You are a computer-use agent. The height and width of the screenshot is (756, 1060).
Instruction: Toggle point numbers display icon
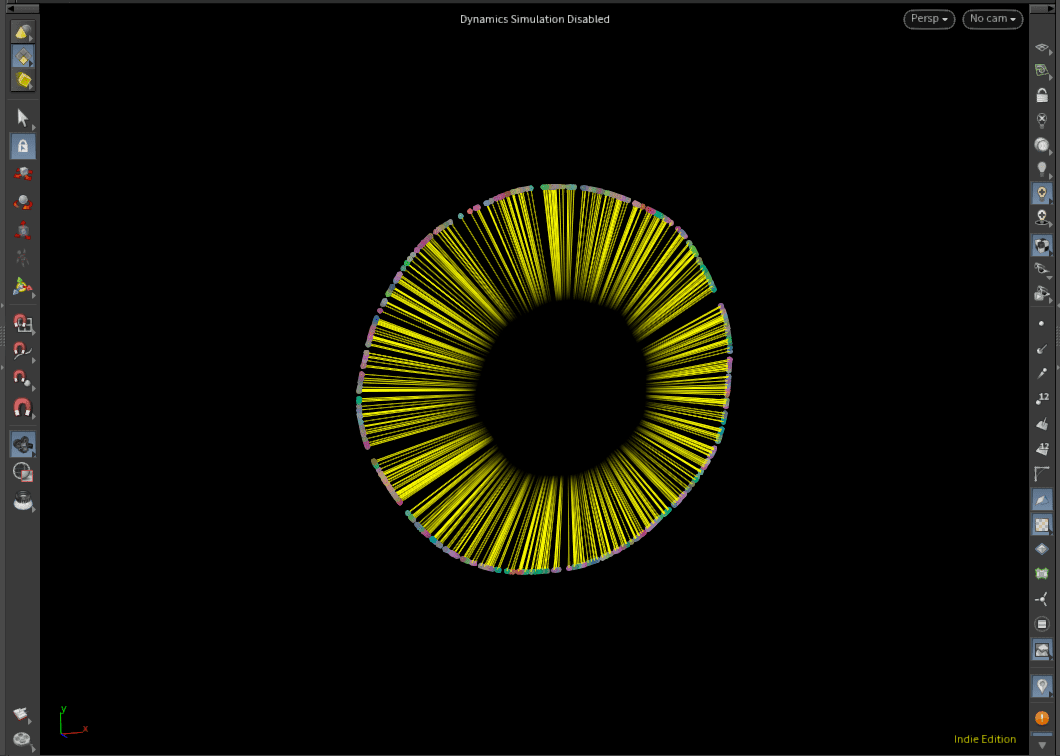[x=1042, y=398]
